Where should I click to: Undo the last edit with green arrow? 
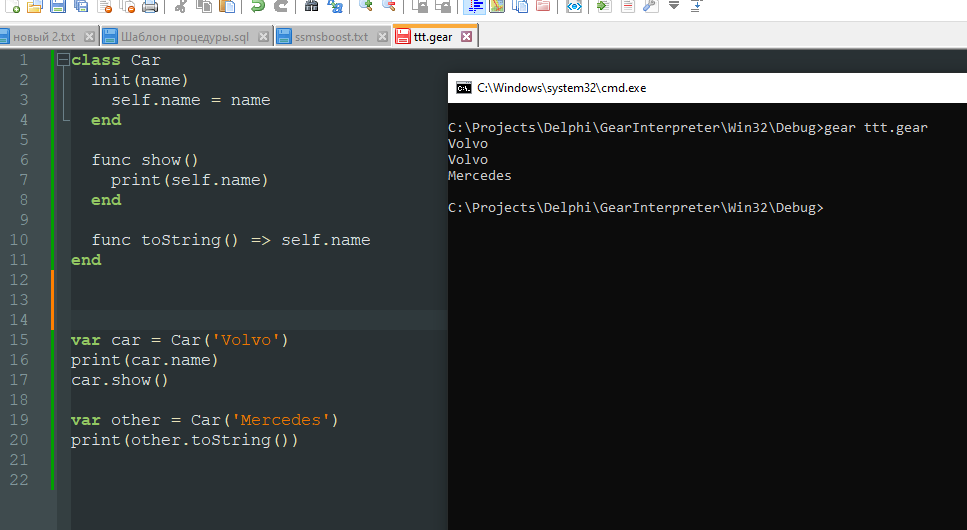[258, 6]
